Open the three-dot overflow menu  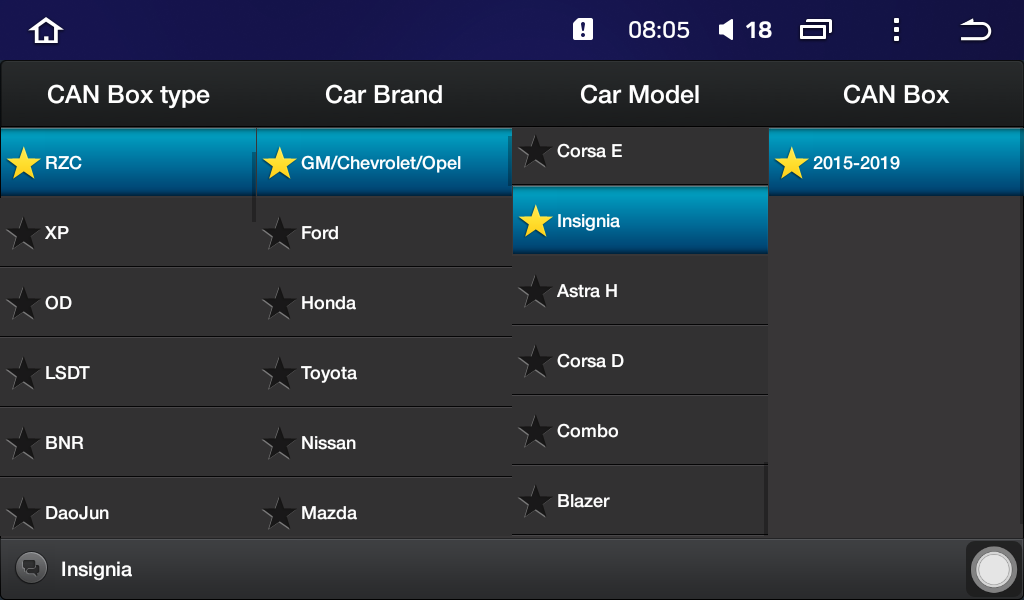tap(896, 30)
